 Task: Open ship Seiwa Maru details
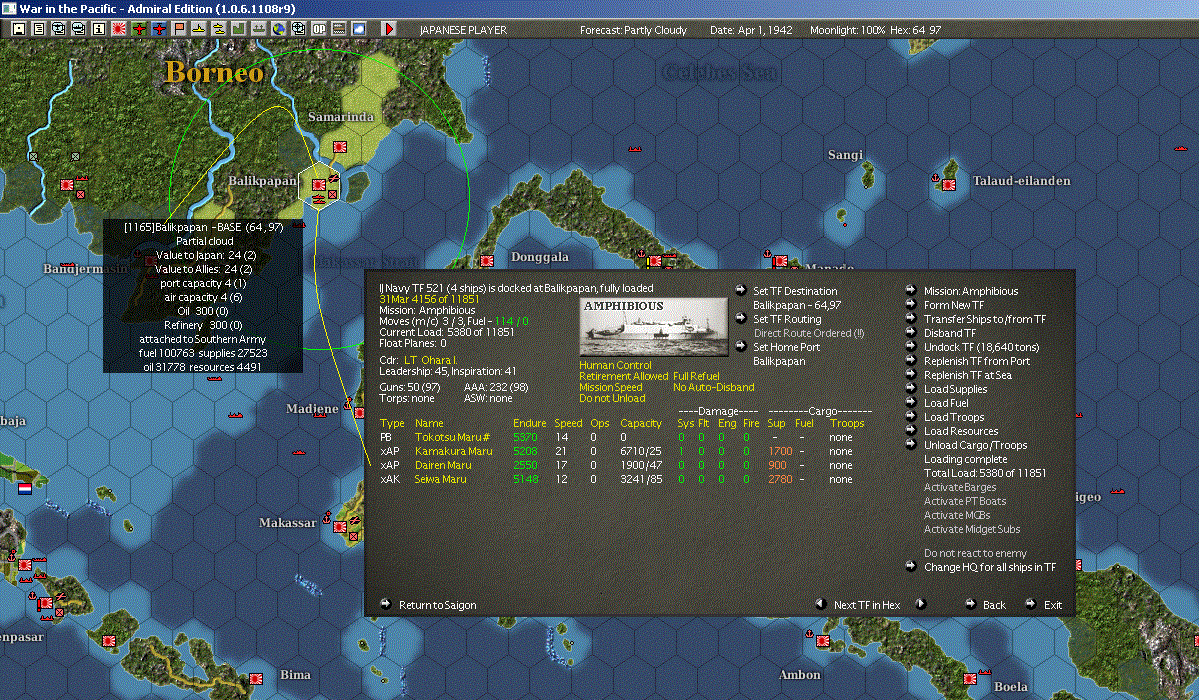click(440, 479)
